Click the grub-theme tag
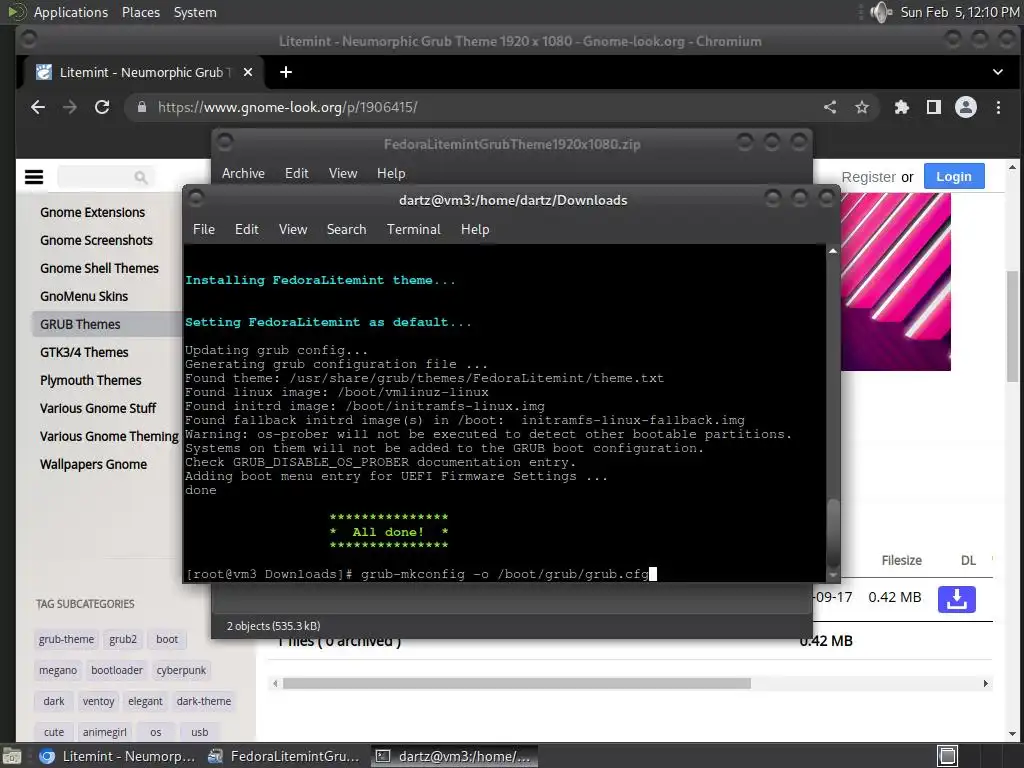 [66, 639]
